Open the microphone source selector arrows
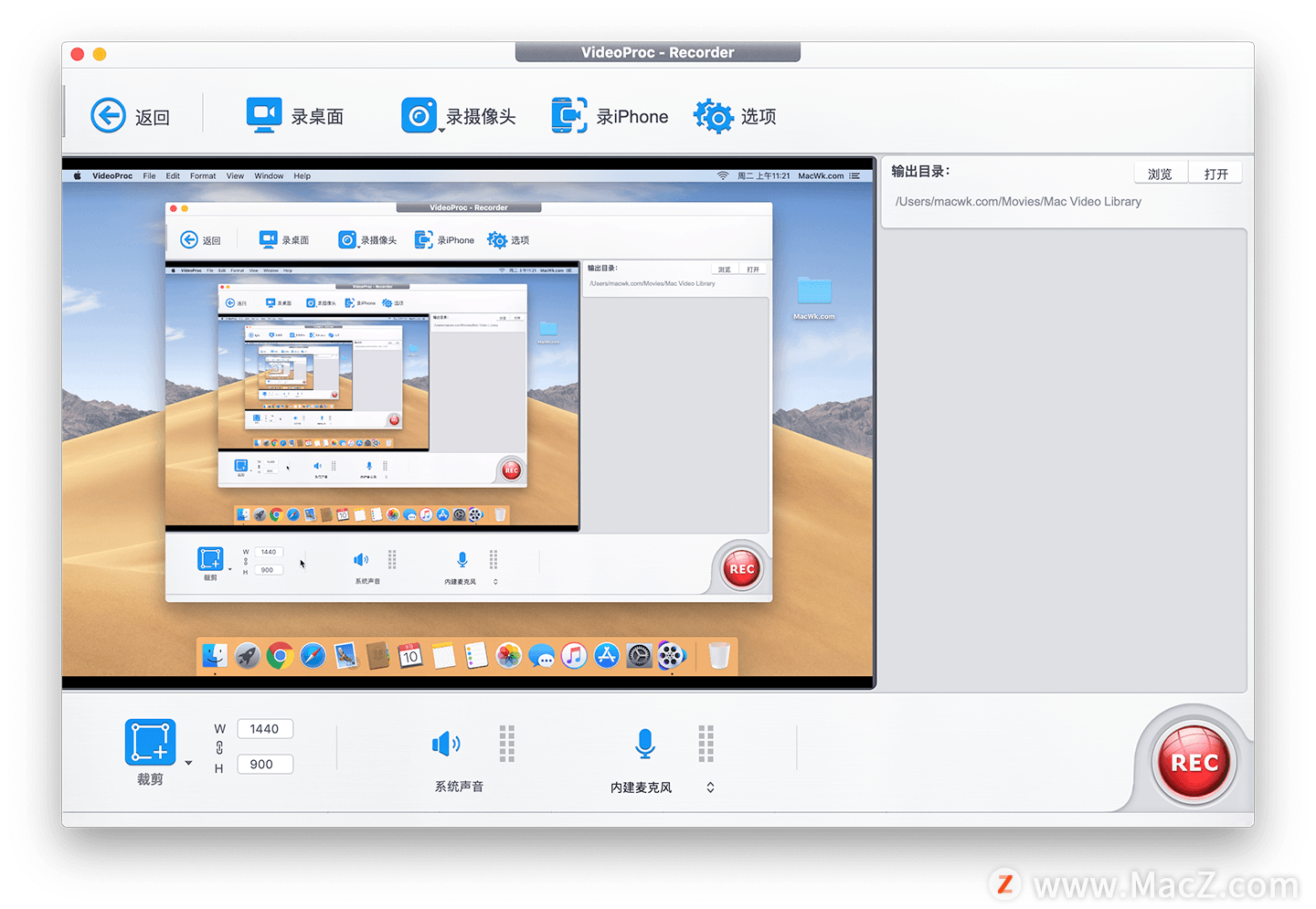Image resolution: width=1316 pixels, height=909 pixels. tap(710, 787)
